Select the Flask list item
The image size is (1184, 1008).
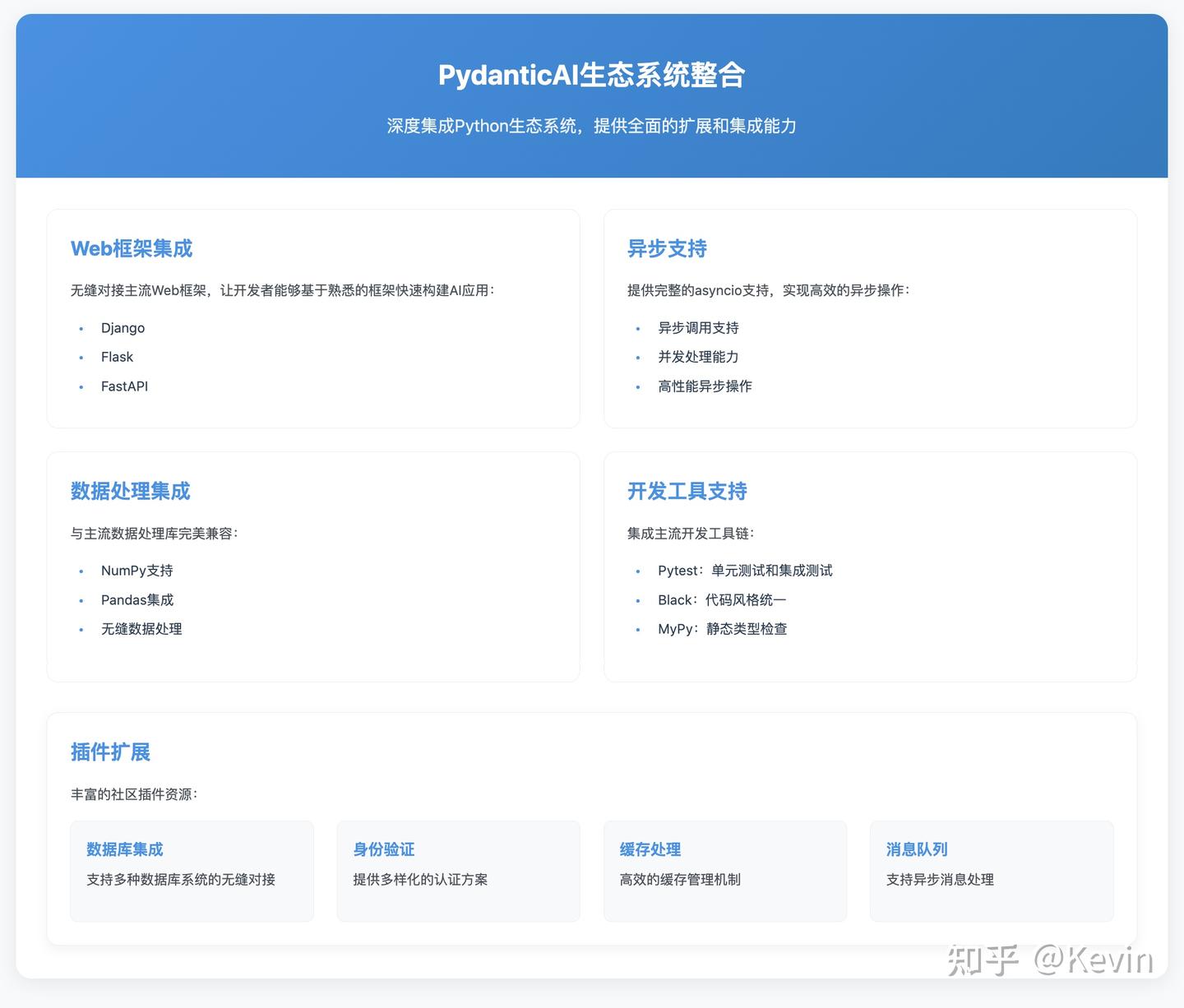point(116,357)
